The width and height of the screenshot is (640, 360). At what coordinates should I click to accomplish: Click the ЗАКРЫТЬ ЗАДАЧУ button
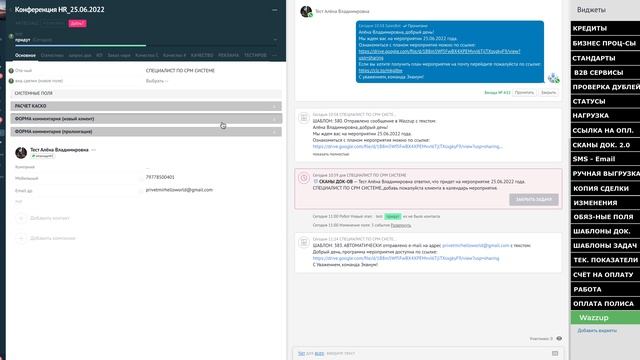pos(533,200)
